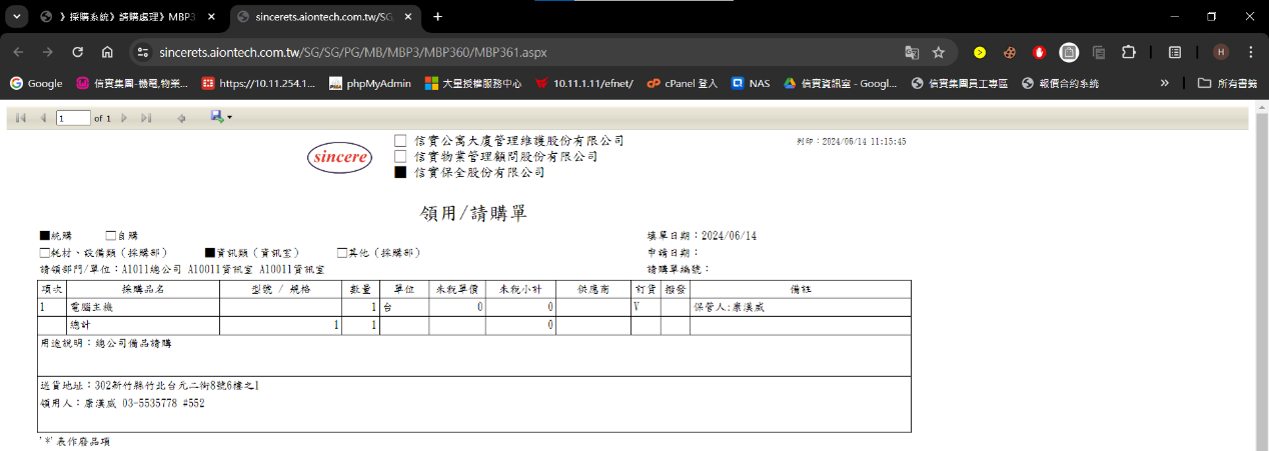This screenshot has height=451, width=1269.
Task: Close the 採購系統 tab
Action: pos(211,17)
